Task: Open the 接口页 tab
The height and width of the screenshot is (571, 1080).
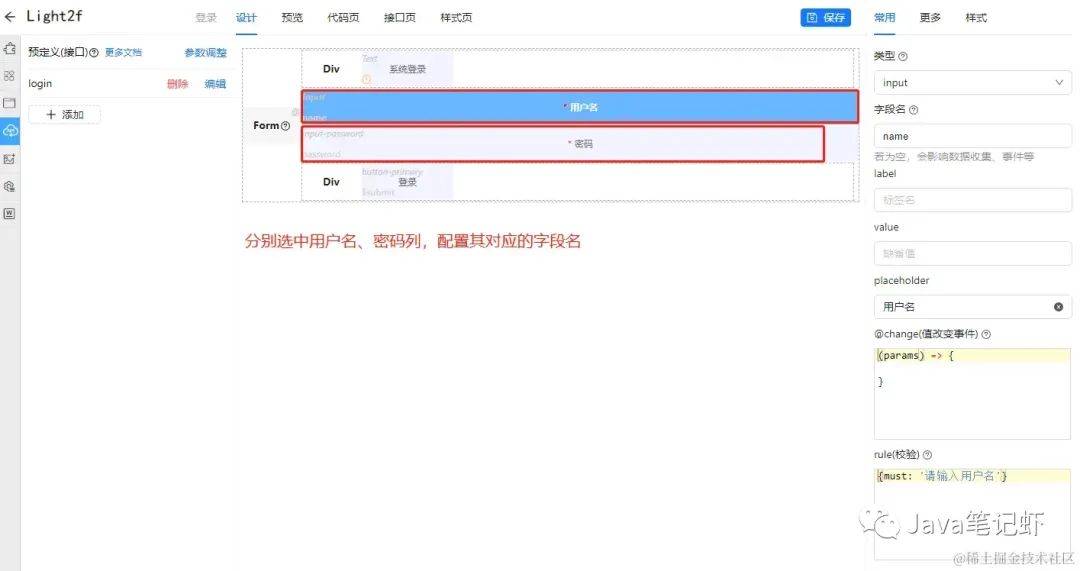Action: pos(399,17)
